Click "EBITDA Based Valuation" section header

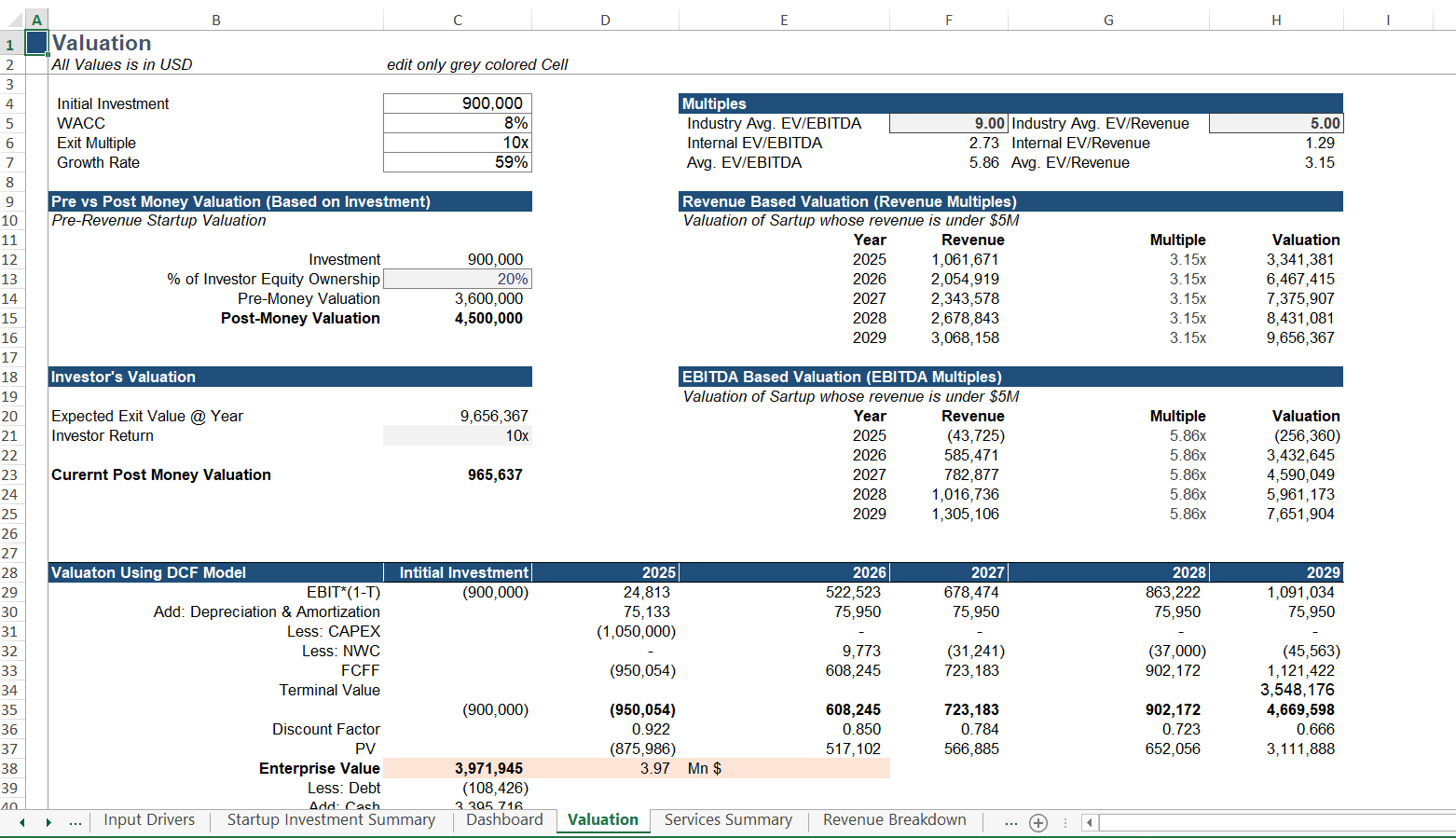pyautogui.click(x=1011, y=377)
